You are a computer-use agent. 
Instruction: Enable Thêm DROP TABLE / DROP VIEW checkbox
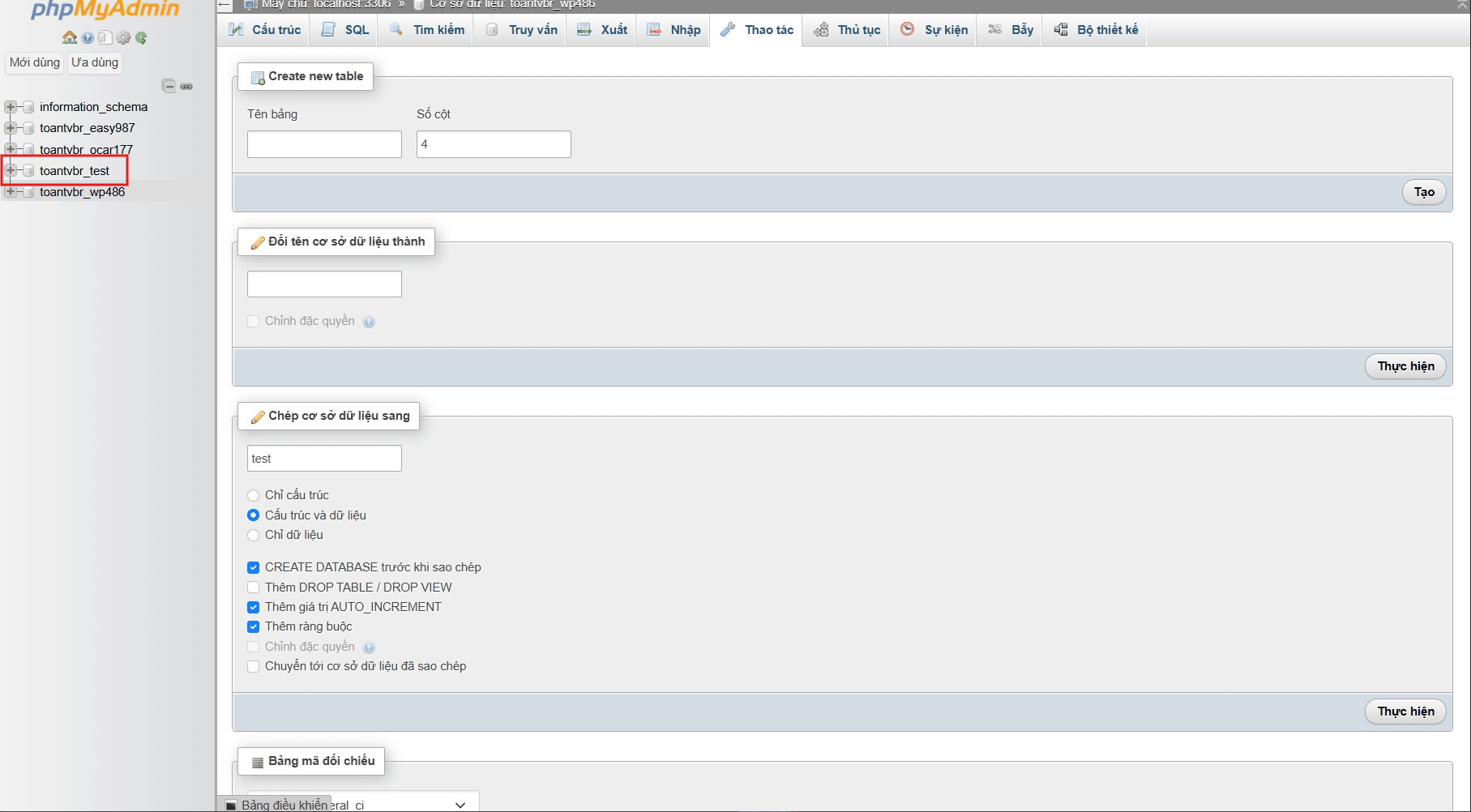[253, 587]
